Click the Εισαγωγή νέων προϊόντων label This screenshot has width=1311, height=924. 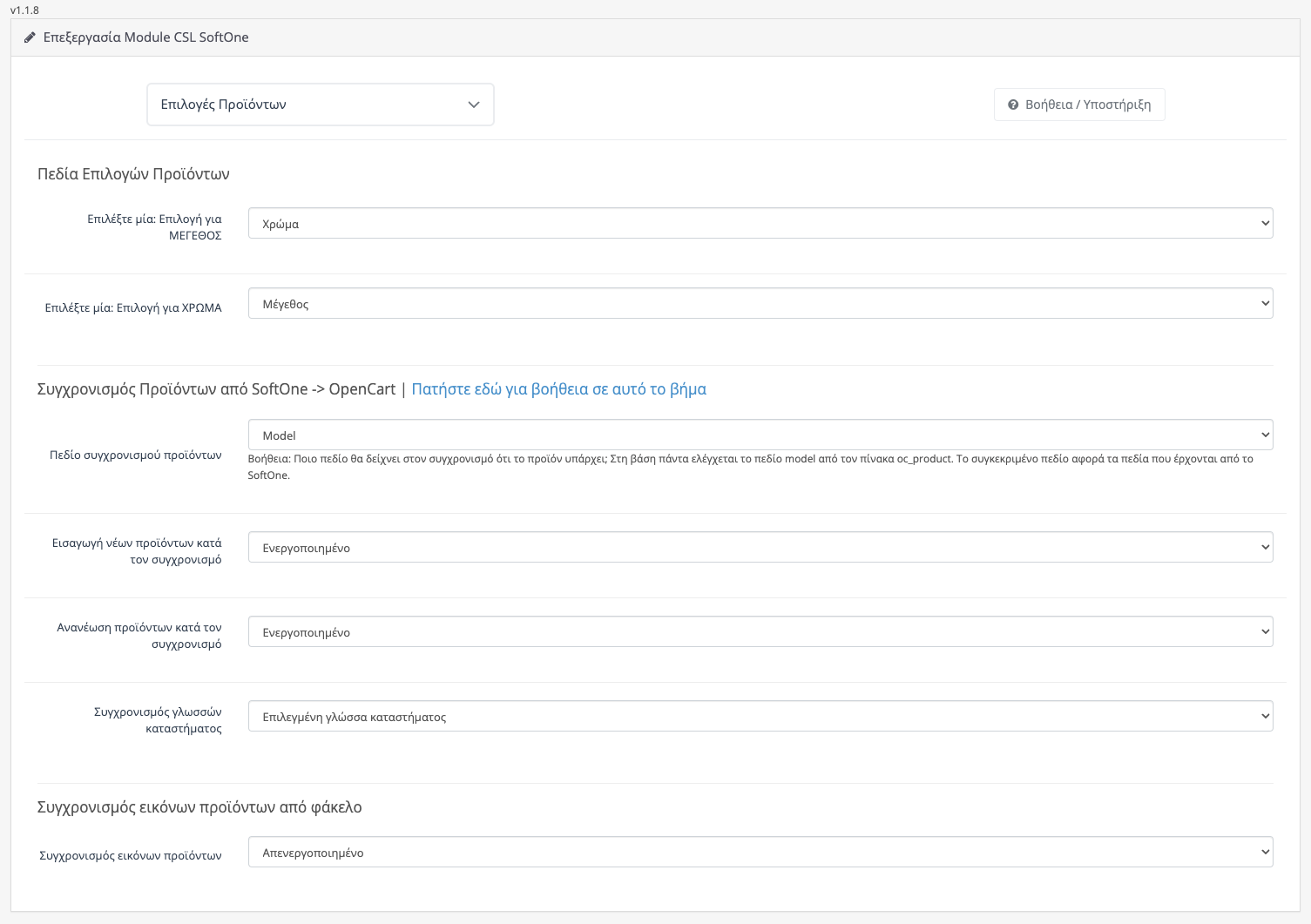pos(137,551)
